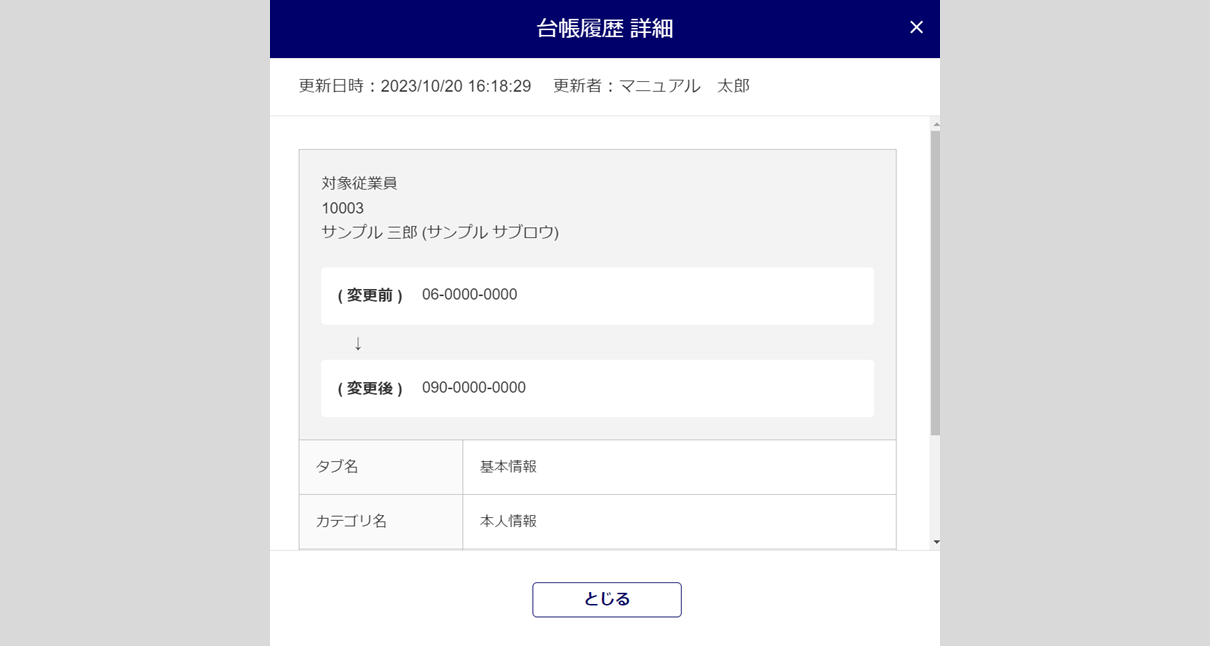
Task: Click the 更新者 name マニュアル 太郎
Action: pos(684,86)
